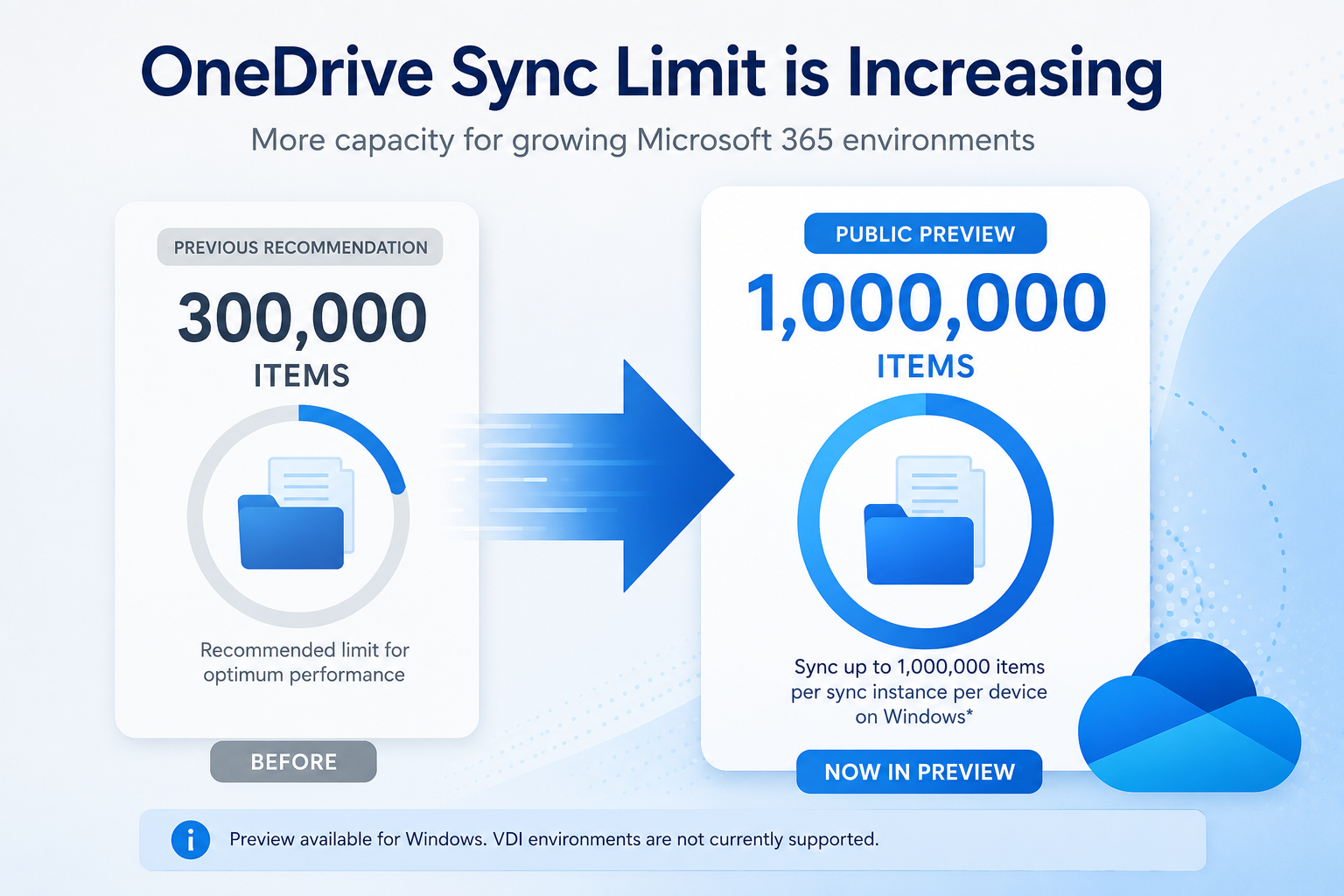This screenshot has height=896, width=1344.
Task: Click the blue info icon in the notice bar
Action: [190, 840]
